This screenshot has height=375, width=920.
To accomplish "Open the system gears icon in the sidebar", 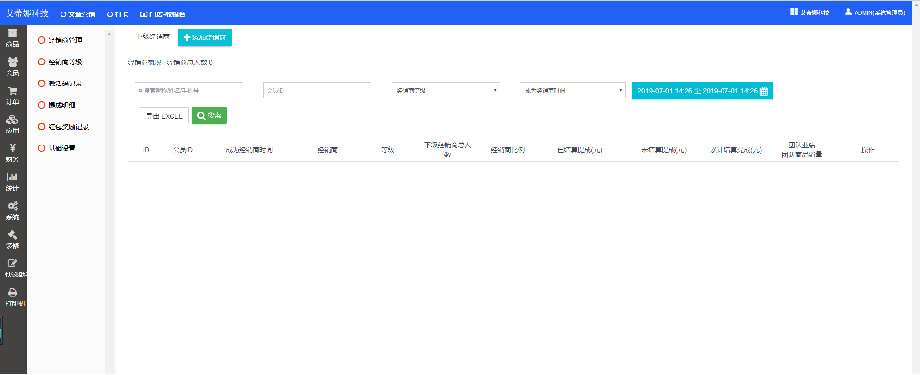I will click(x=12, y=206).
